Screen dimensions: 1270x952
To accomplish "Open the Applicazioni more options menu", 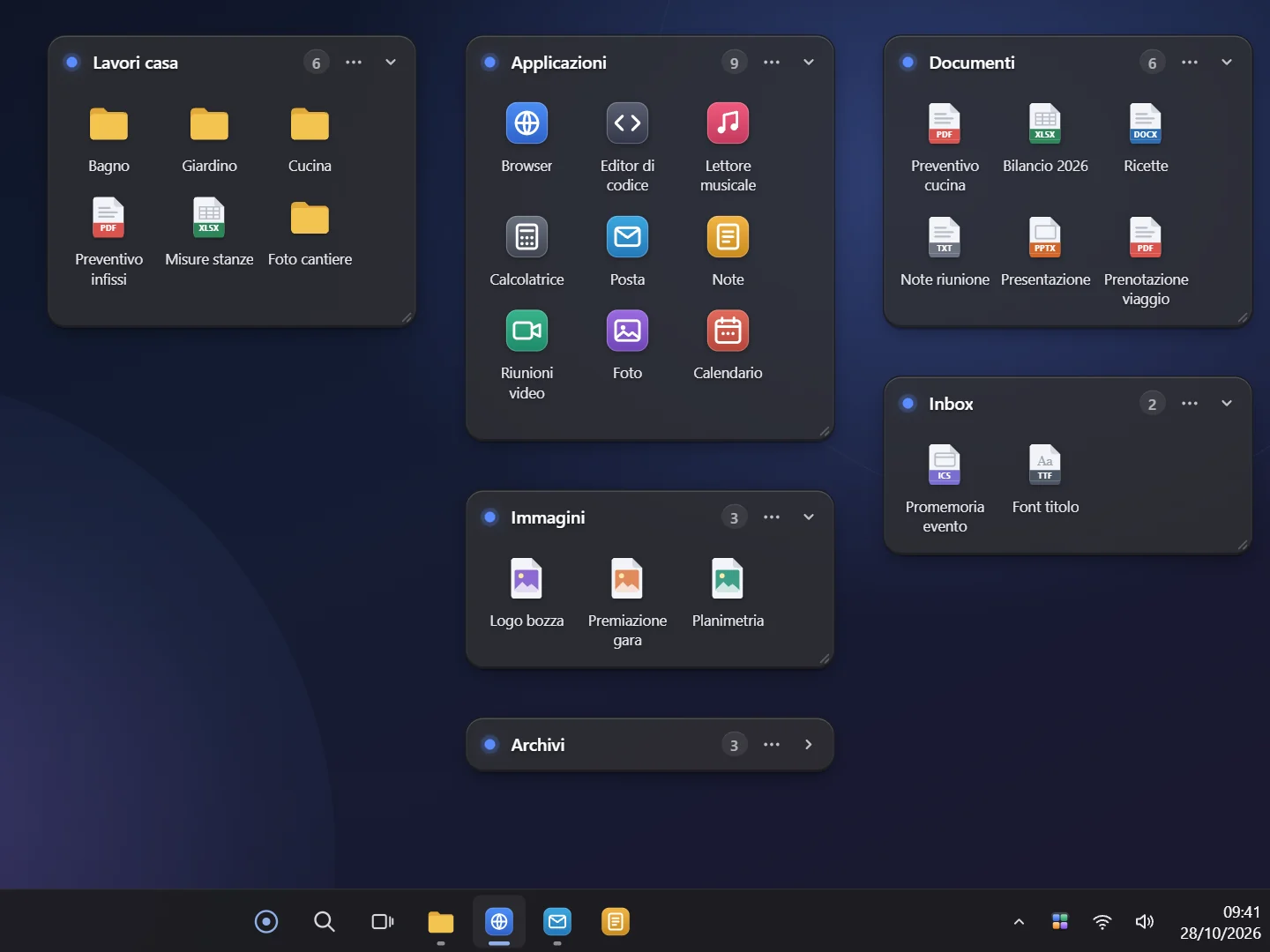I will coord(772,63).
